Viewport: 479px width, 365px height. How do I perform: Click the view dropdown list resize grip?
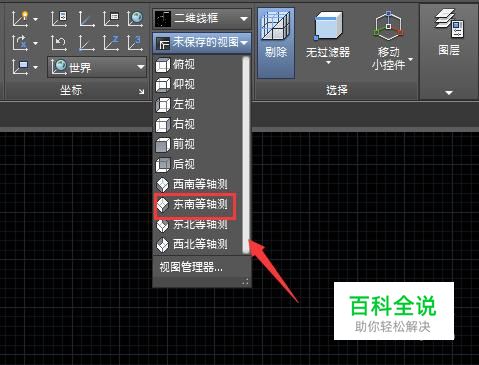click(x=245, y=282)
